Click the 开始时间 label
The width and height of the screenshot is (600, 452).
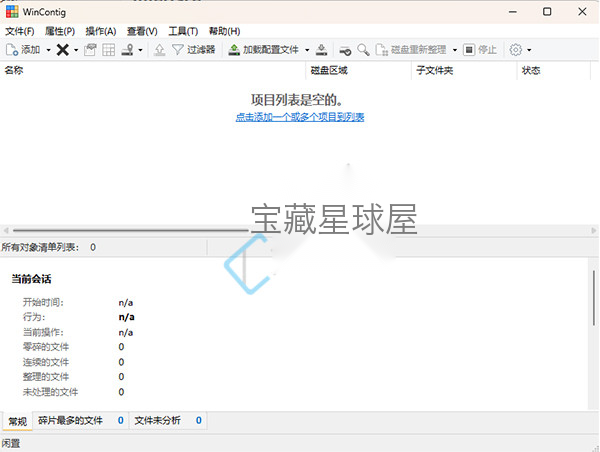43,303
